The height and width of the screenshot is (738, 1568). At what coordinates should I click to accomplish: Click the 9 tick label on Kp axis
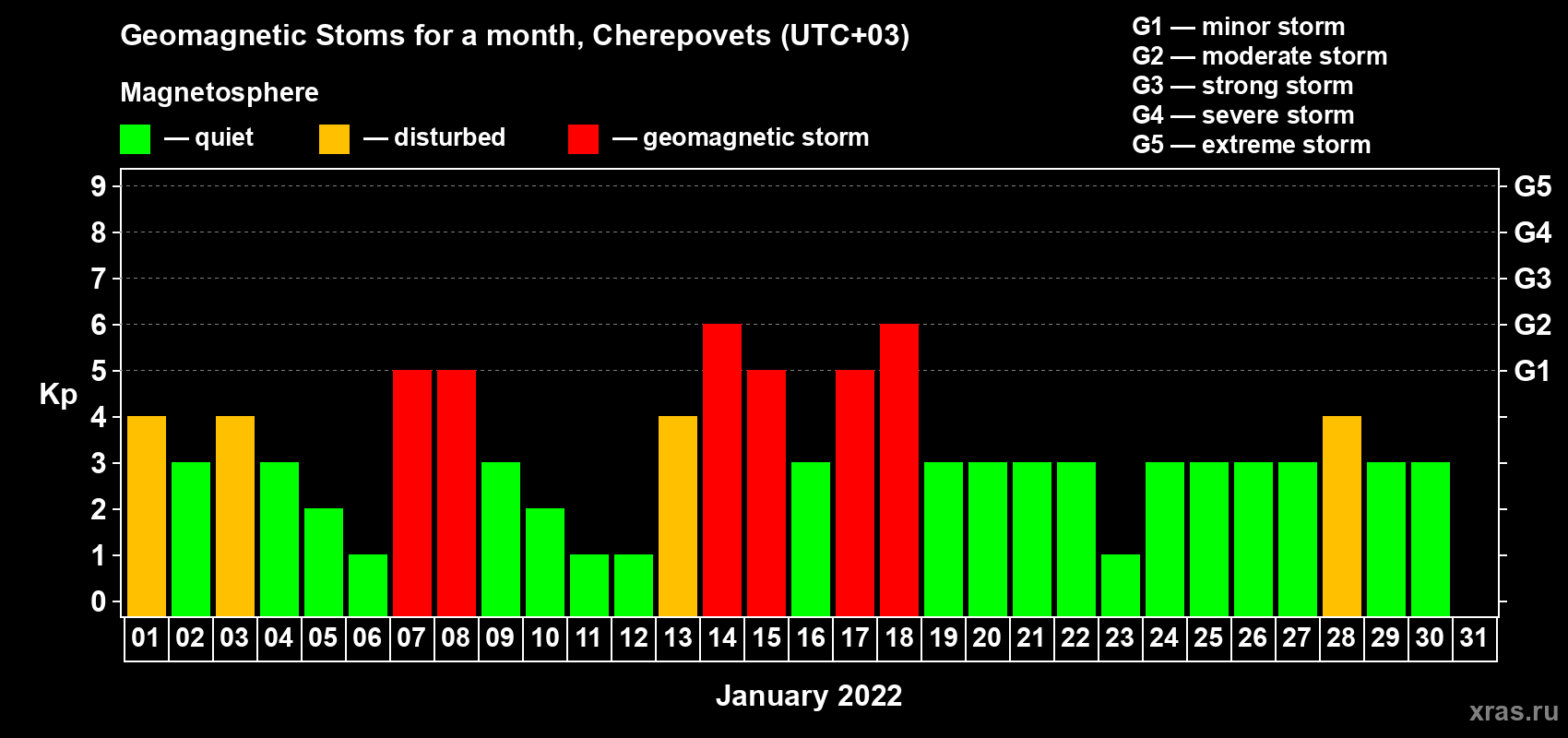point(99,186)
